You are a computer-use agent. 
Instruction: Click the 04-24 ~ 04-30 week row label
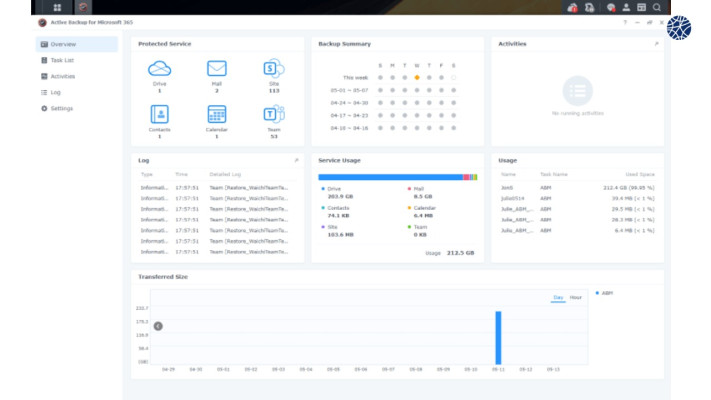click(349, 103)
